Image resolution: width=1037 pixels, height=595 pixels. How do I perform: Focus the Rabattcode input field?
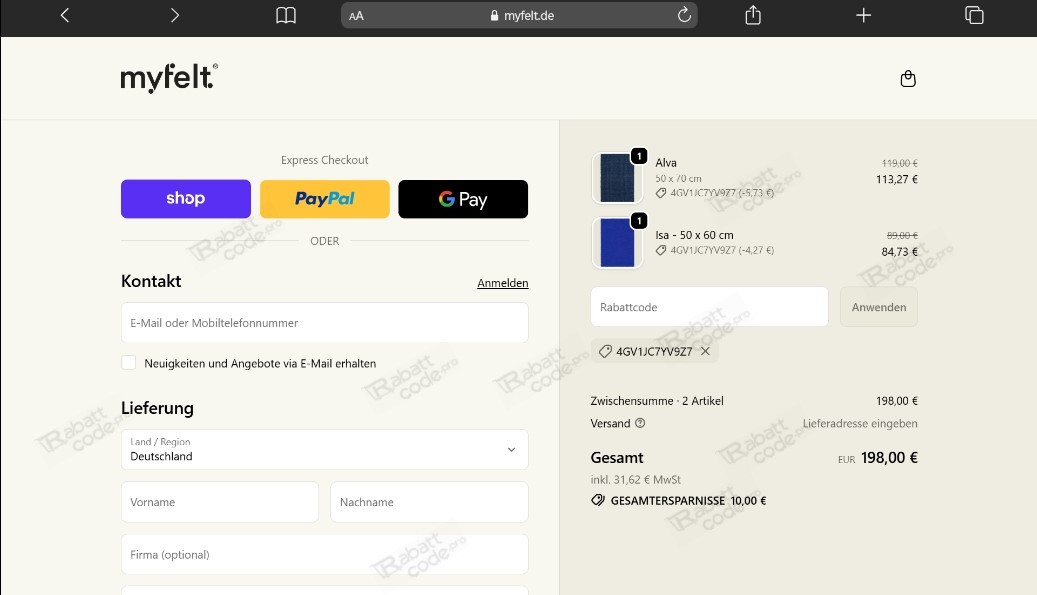[x=709, y=307]
